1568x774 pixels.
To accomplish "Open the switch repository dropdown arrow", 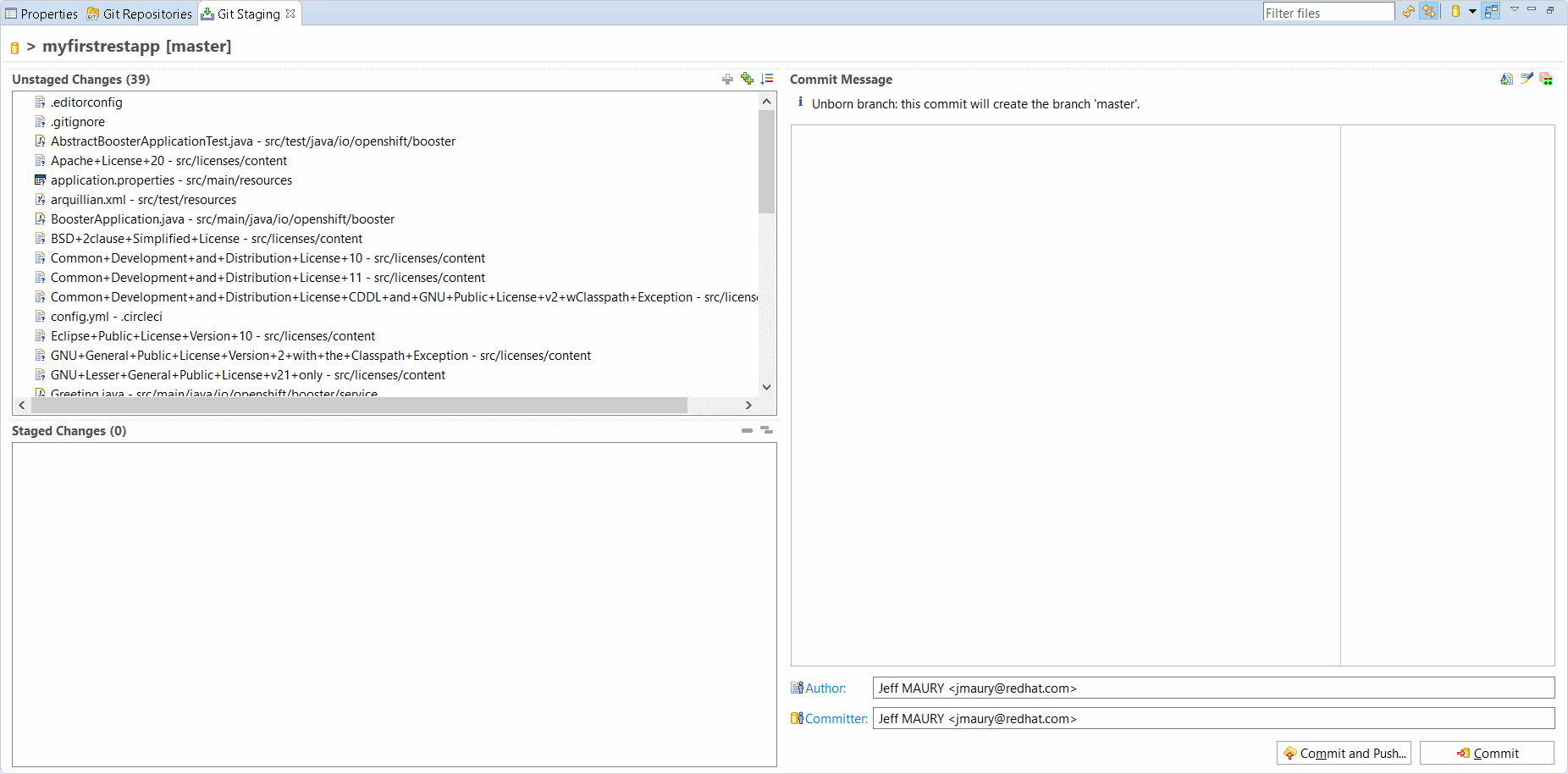I will [1472, 12].
